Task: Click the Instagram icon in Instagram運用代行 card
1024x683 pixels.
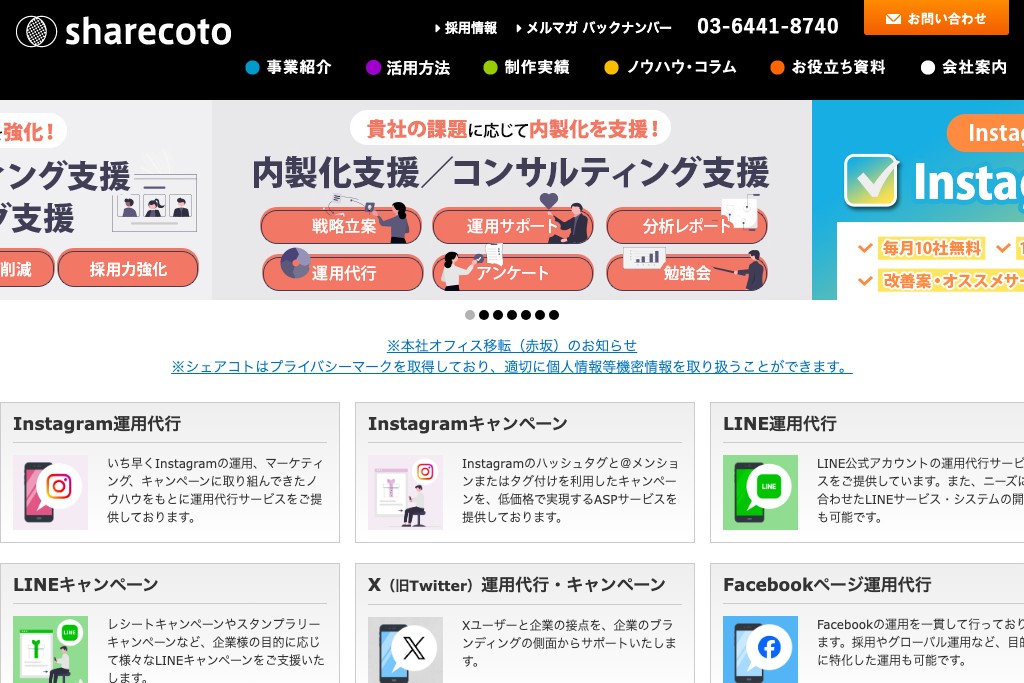Action: 50,492
